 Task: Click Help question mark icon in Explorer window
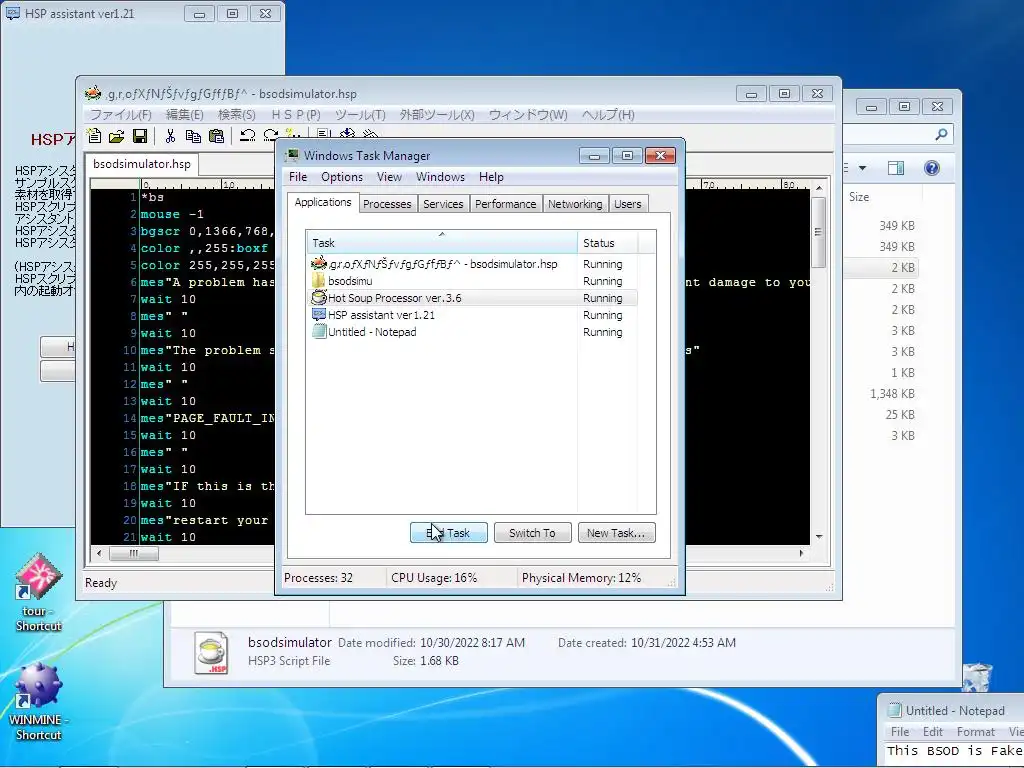pos(932,168)
